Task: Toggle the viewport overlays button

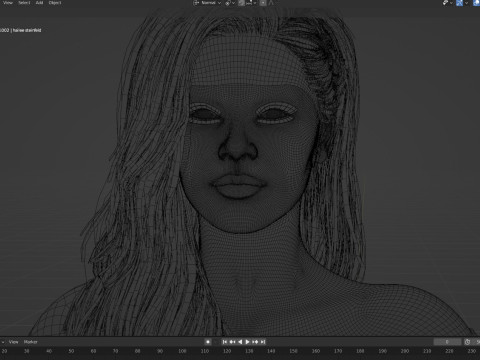Action: [x=477, y=3]
